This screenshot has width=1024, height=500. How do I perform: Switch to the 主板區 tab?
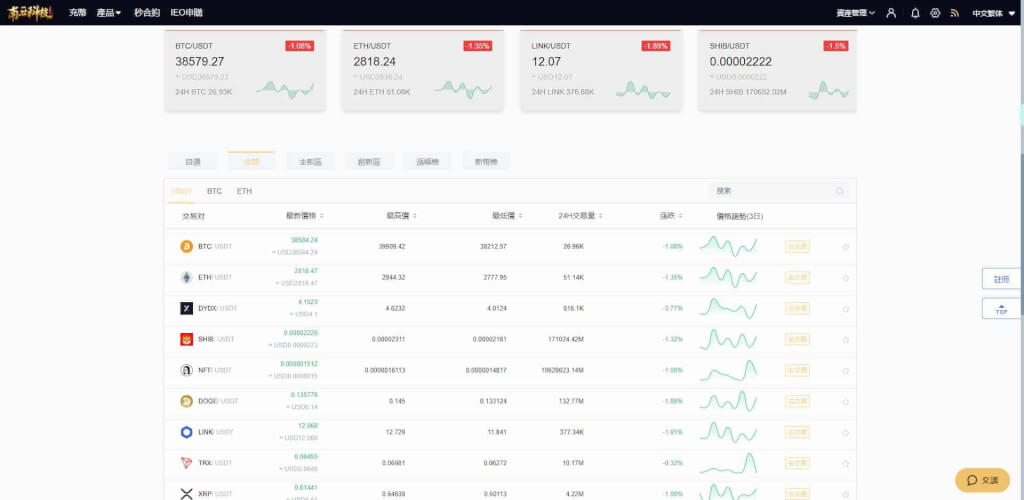coord(310,161)
